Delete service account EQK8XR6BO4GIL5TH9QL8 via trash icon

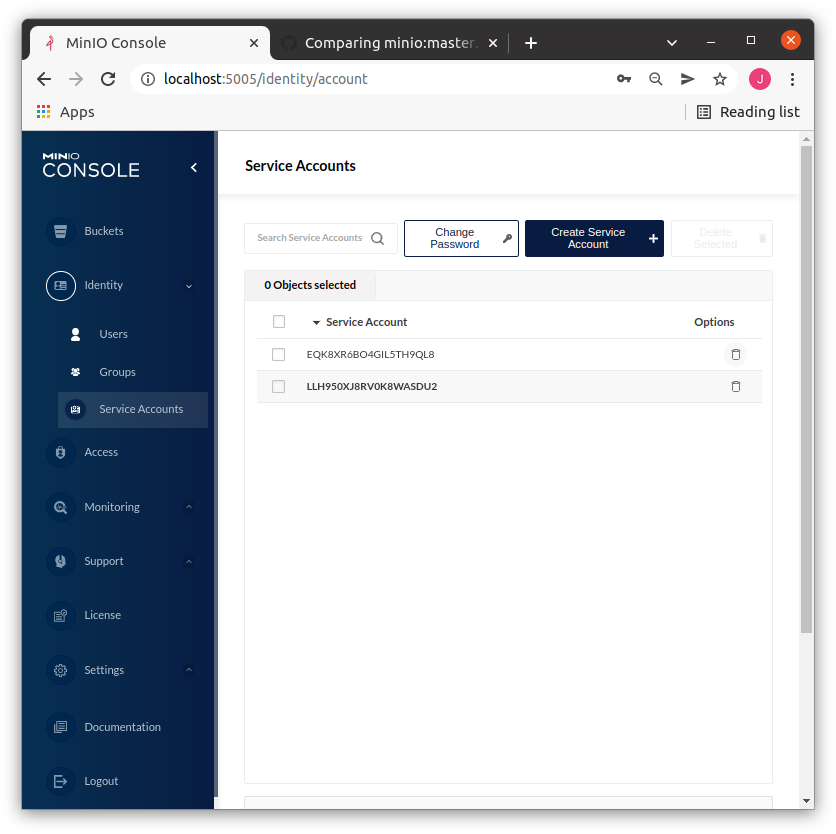[x=736, y=355]
